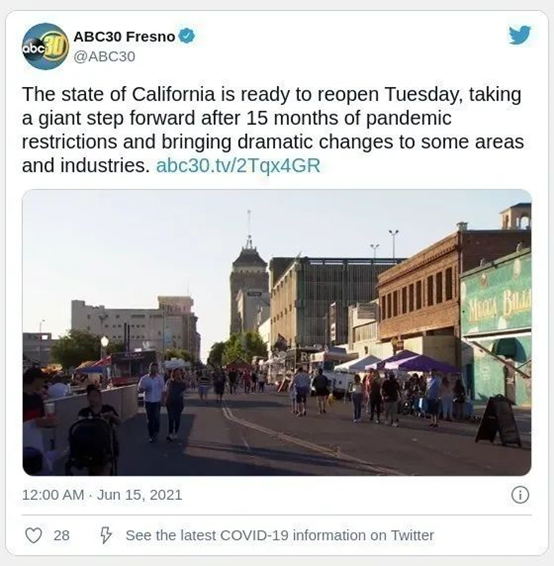The height and width of the screenshot is (566, 554).
Task: Open the Twitter bird logo
Action: click(520, 35)
